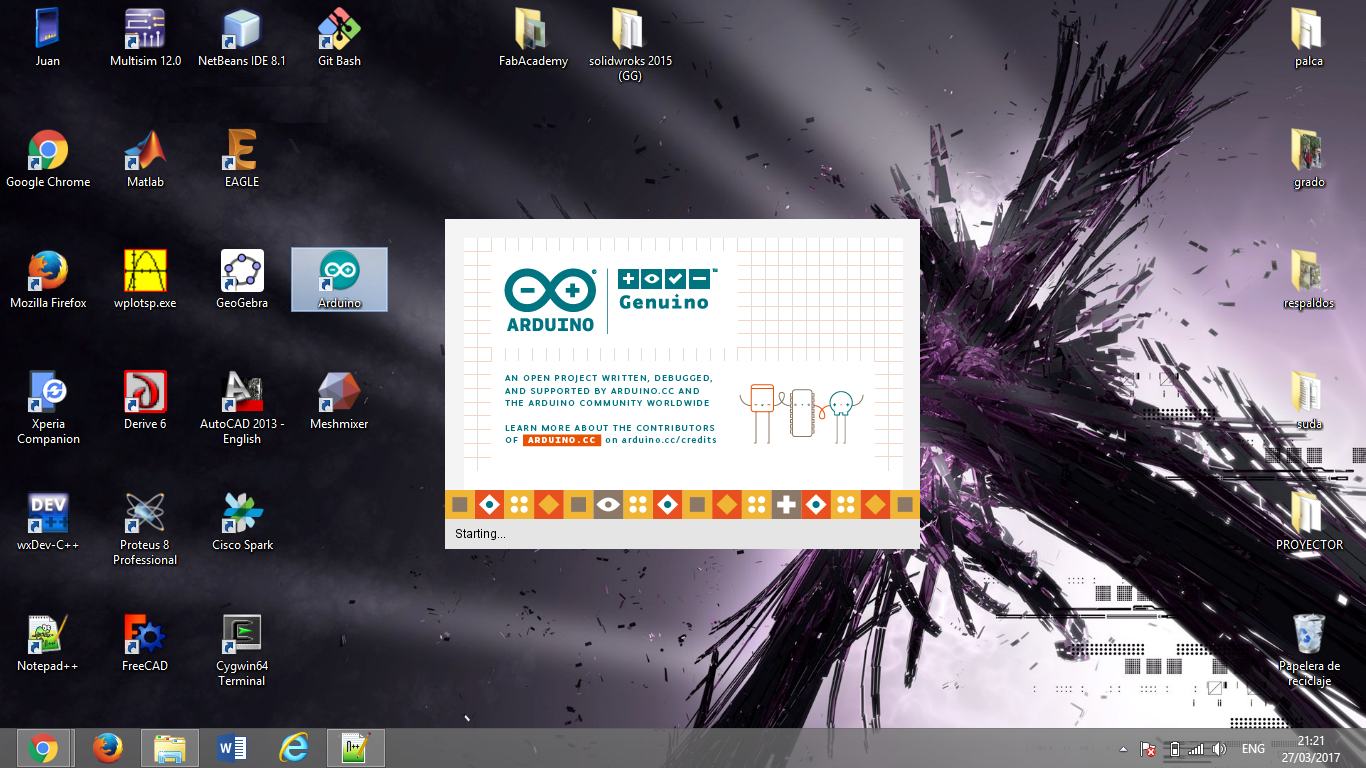
Task: Select the solidwroks 2015 (GG) folder
Action: click(x=630, y=46)
